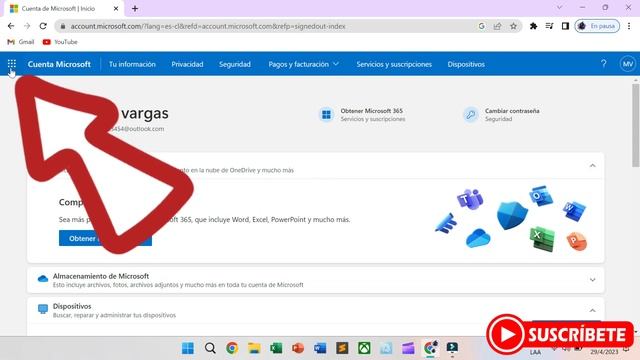Image resolution: width=640 pixels, height=360 pixels.
Task: Expand Pagos y facturación dropdown
Action: 304,64
